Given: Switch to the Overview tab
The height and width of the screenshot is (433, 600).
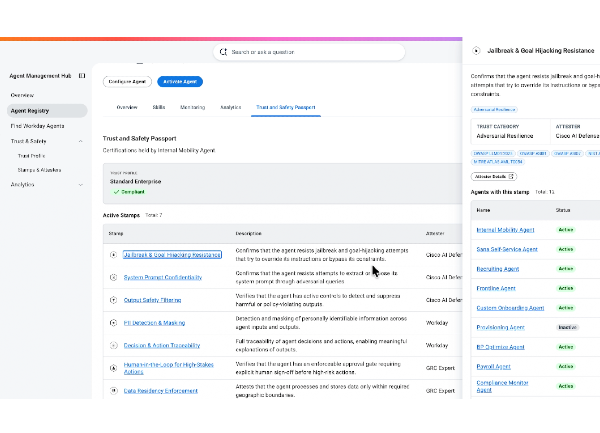Looking at the screenshot, I should (x=127, y=107).
